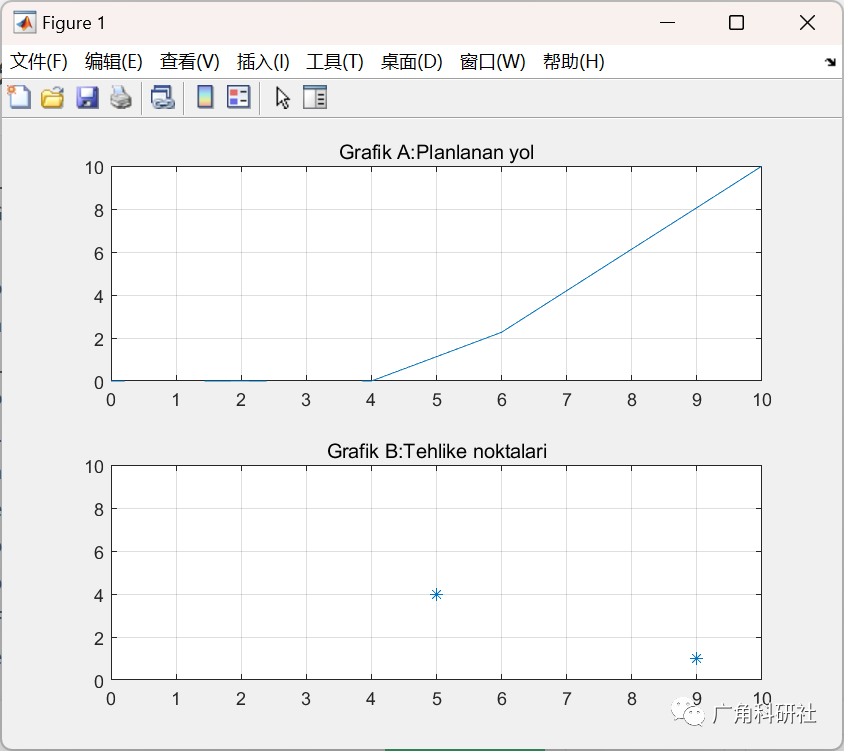Create a new figure
The image size is (844, 751).
coord(19,97)
